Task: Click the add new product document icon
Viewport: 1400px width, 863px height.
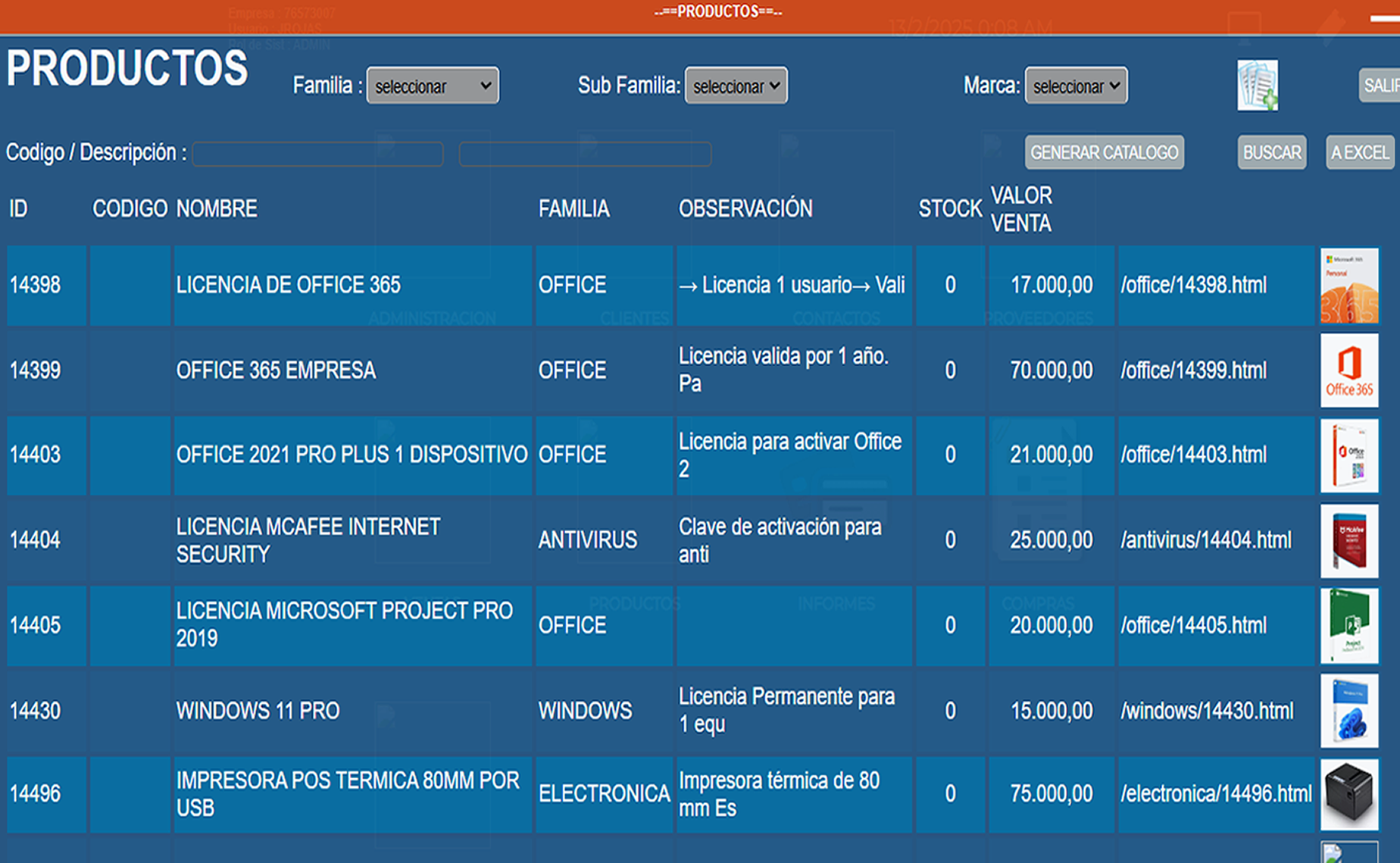Action: (x=1258, y=86)
